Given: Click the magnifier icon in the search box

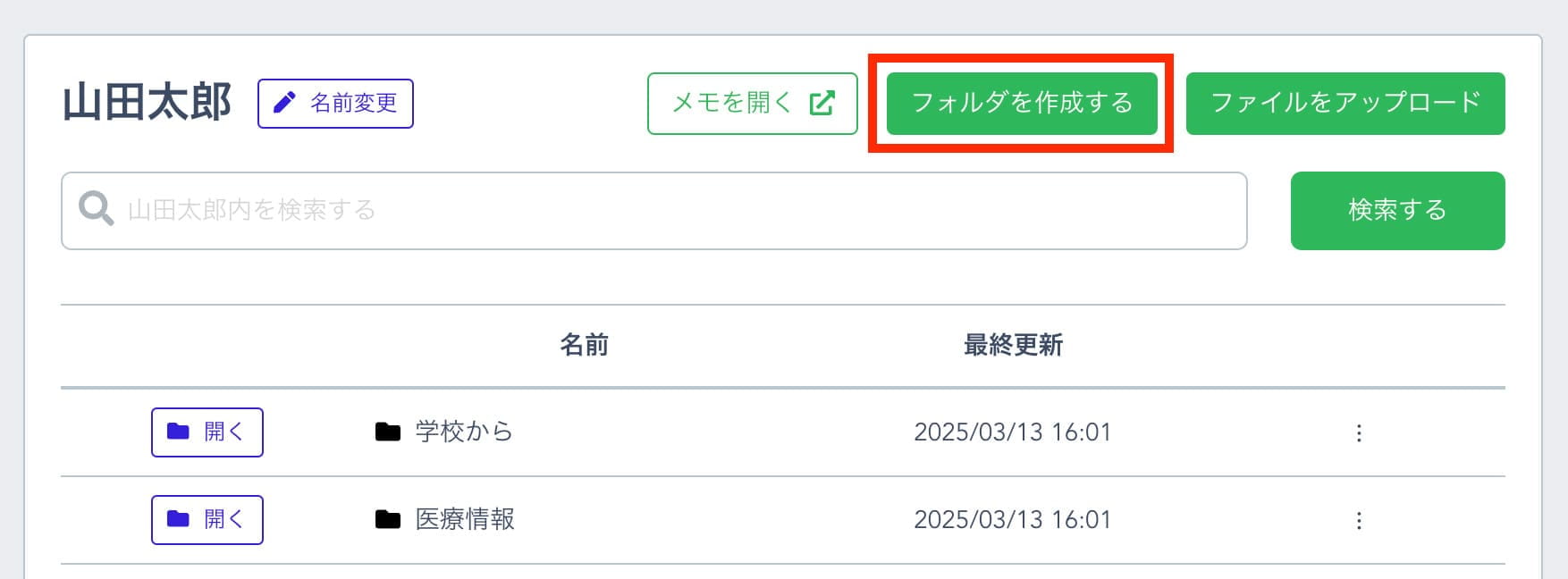Looking at the screenshot, I should pyautogui.click(x=96, y=209).
